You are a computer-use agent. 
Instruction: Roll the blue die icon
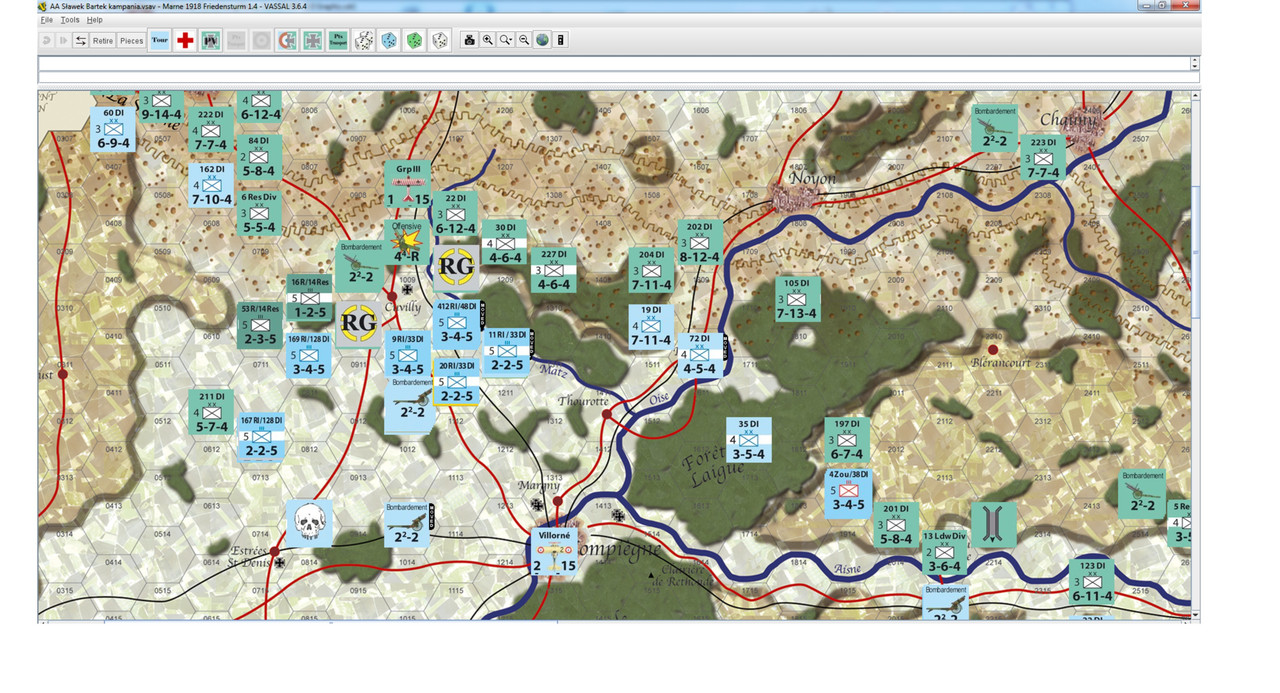point(389,40)
